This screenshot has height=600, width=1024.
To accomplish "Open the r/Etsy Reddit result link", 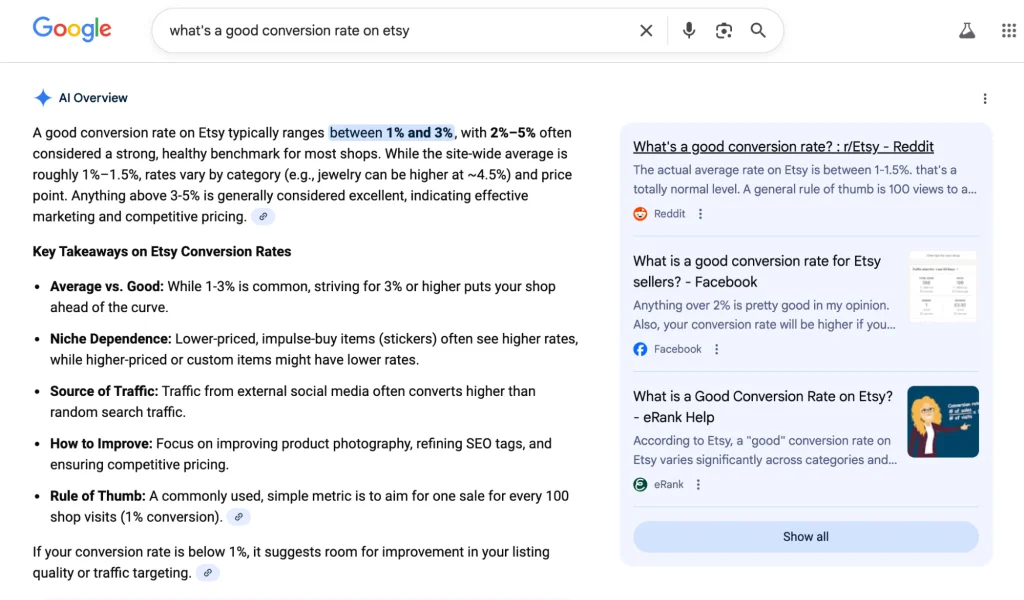I will 783,146.
